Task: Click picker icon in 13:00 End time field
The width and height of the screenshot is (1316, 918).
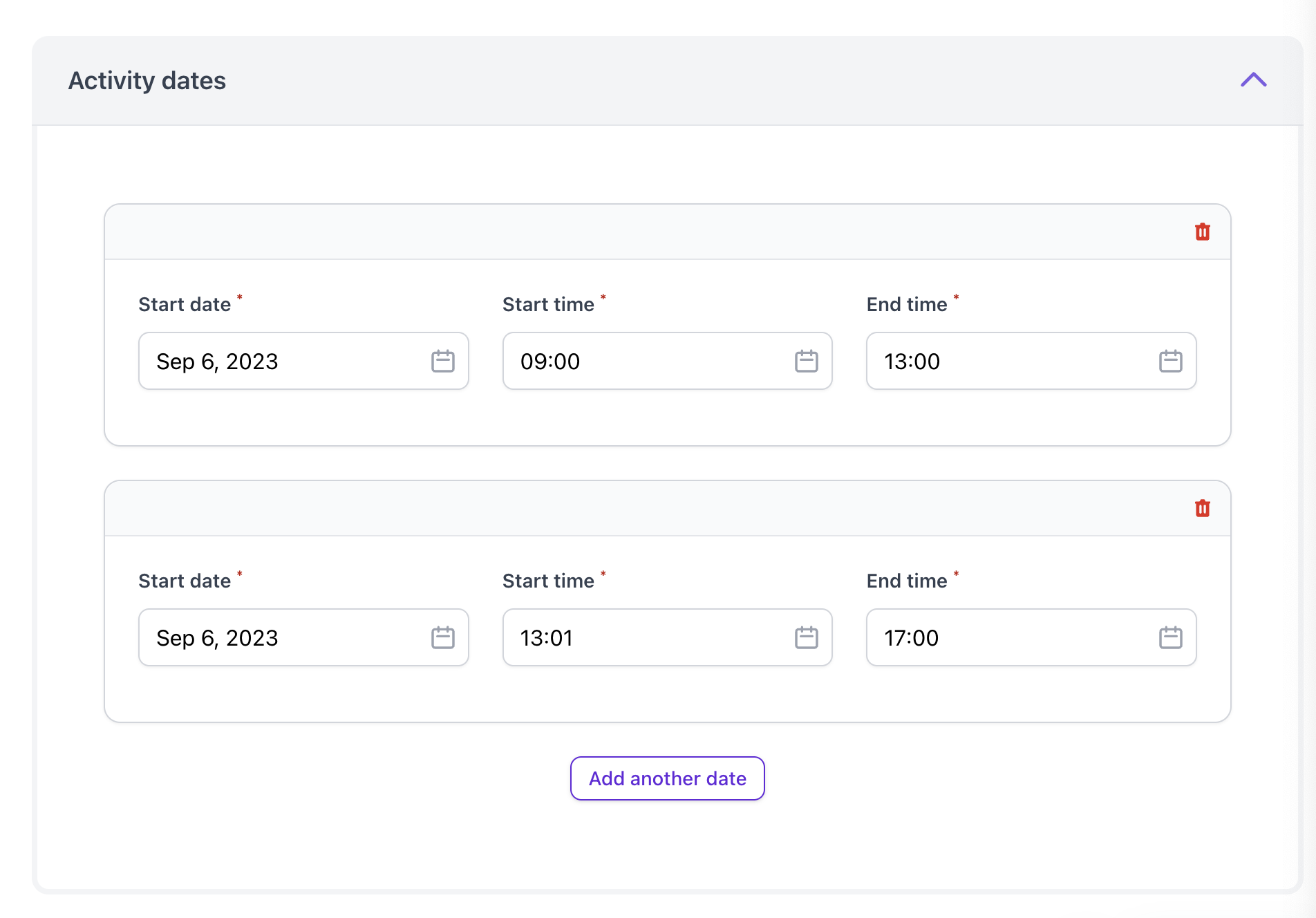Action: coord(1170,361)
